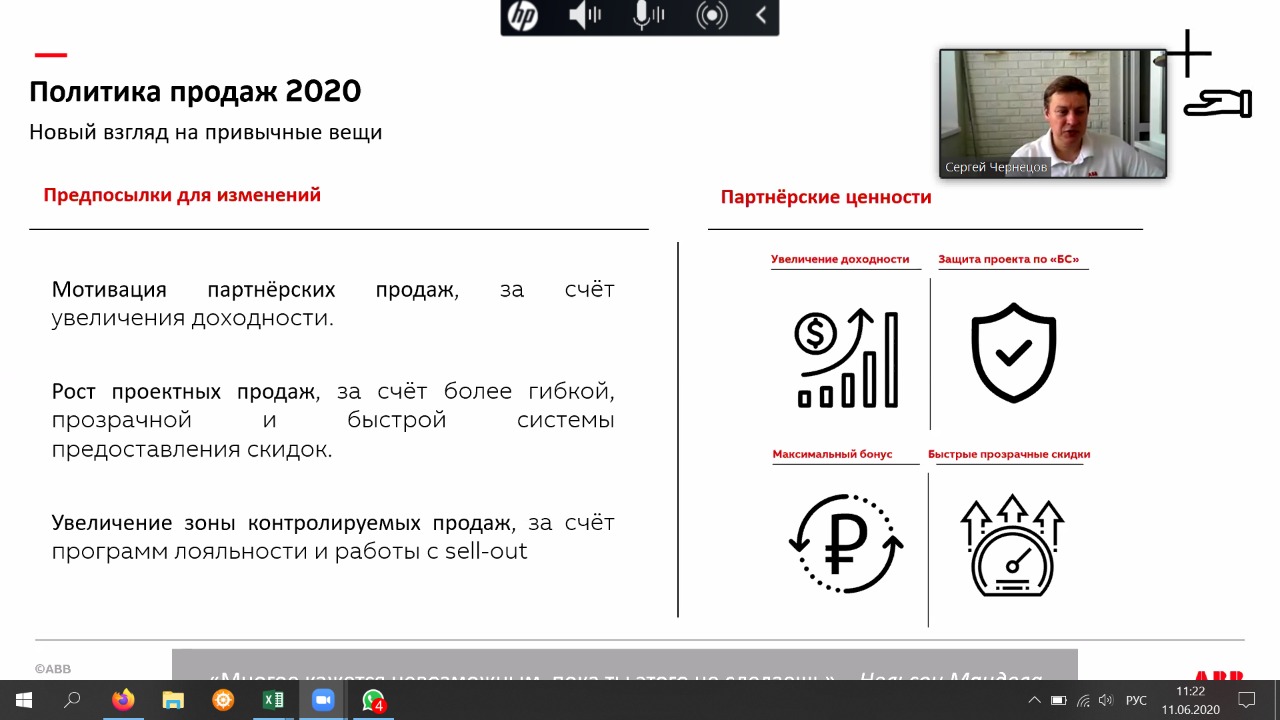Mute microphone in HP audio bar
This screenshot has width=1280, height=720.
tap(648, 17)
